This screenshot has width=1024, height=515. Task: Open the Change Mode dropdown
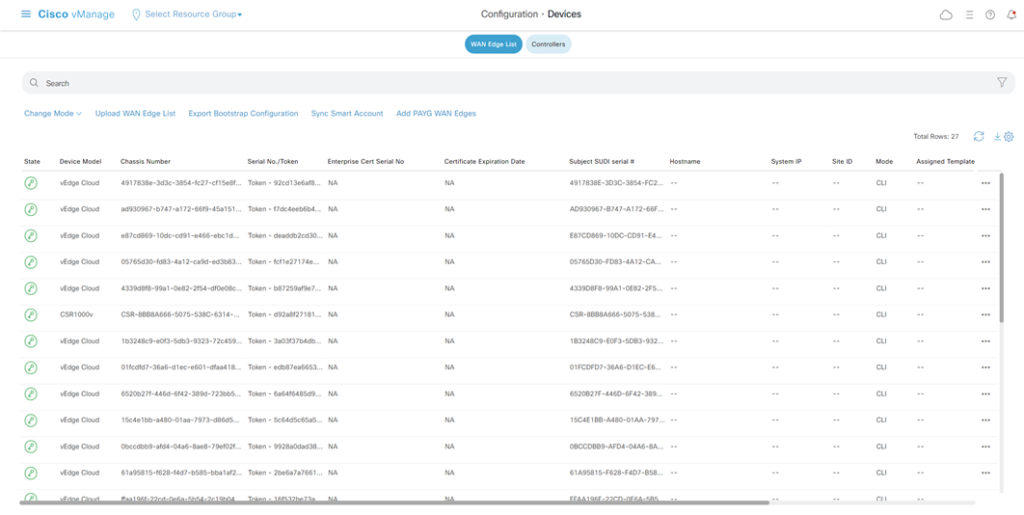click(x=52, y=114)
